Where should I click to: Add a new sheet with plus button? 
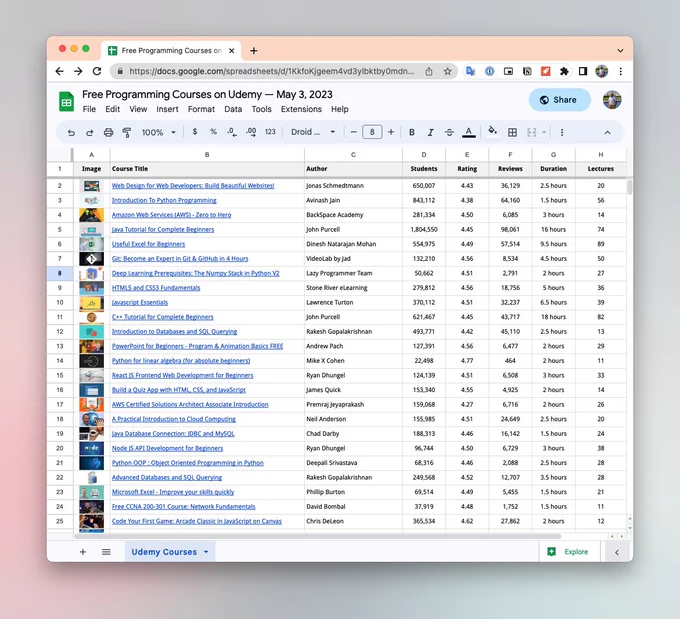(83, 552)
